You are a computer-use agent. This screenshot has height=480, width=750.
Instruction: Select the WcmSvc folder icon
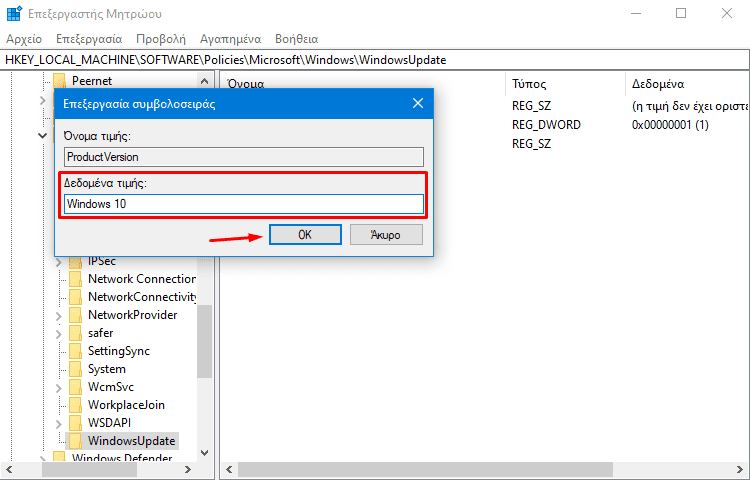click(75, 387)
